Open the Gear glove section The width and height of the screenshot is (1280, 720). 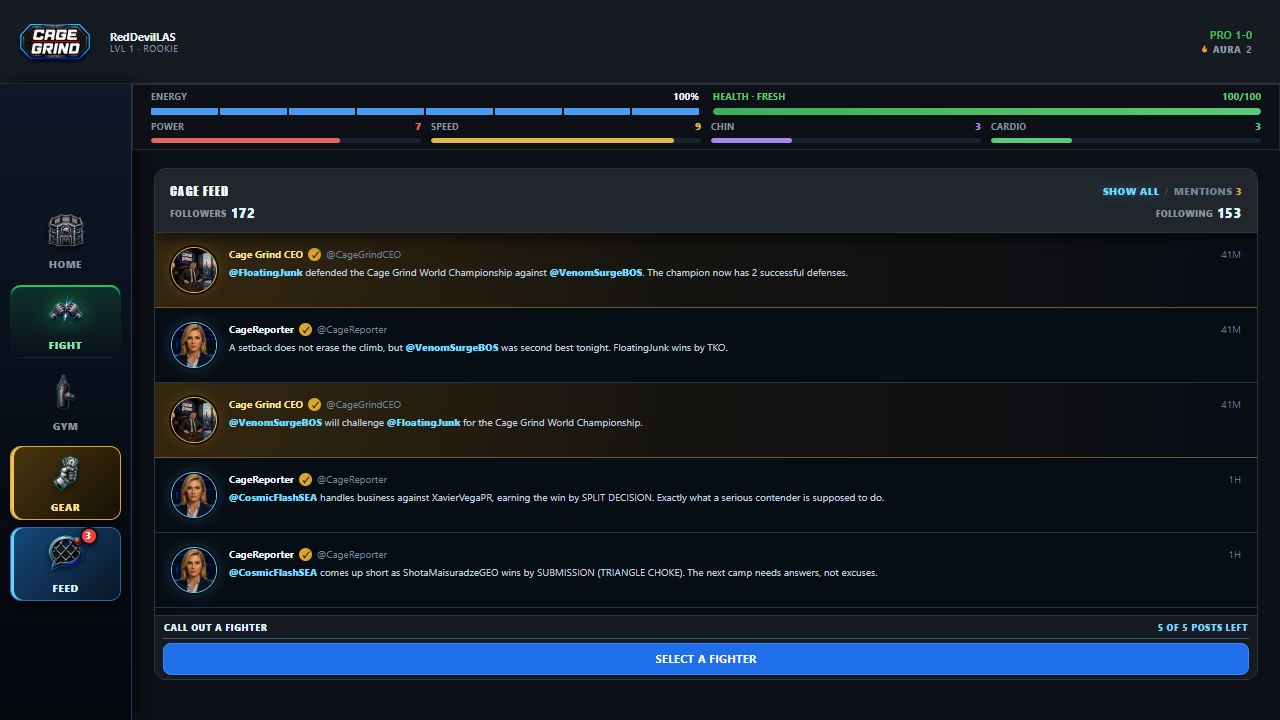[x=65, y=483]
